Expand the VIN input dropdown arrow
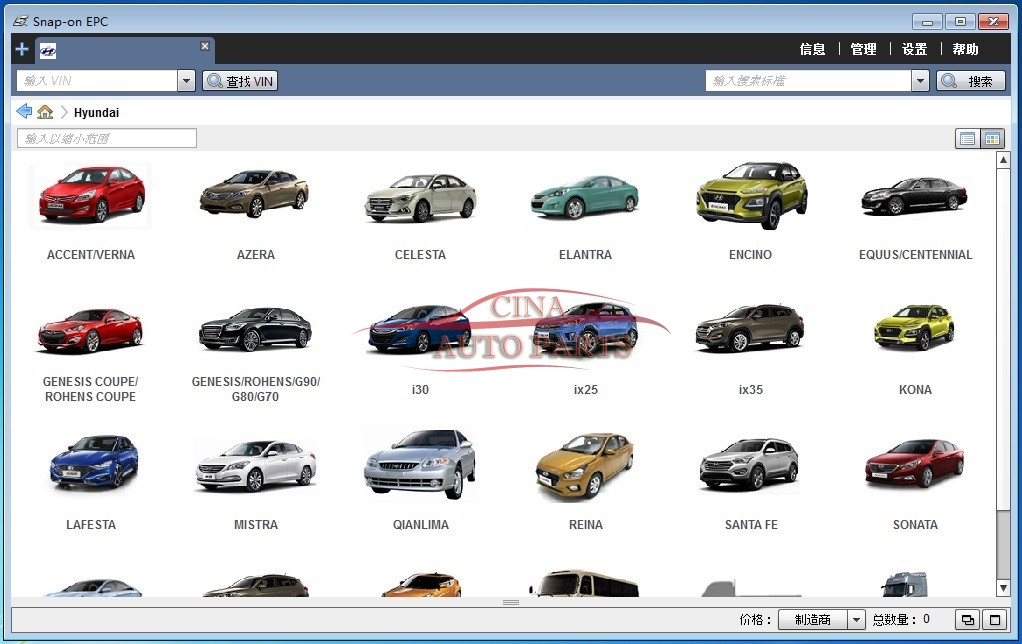 186,81
